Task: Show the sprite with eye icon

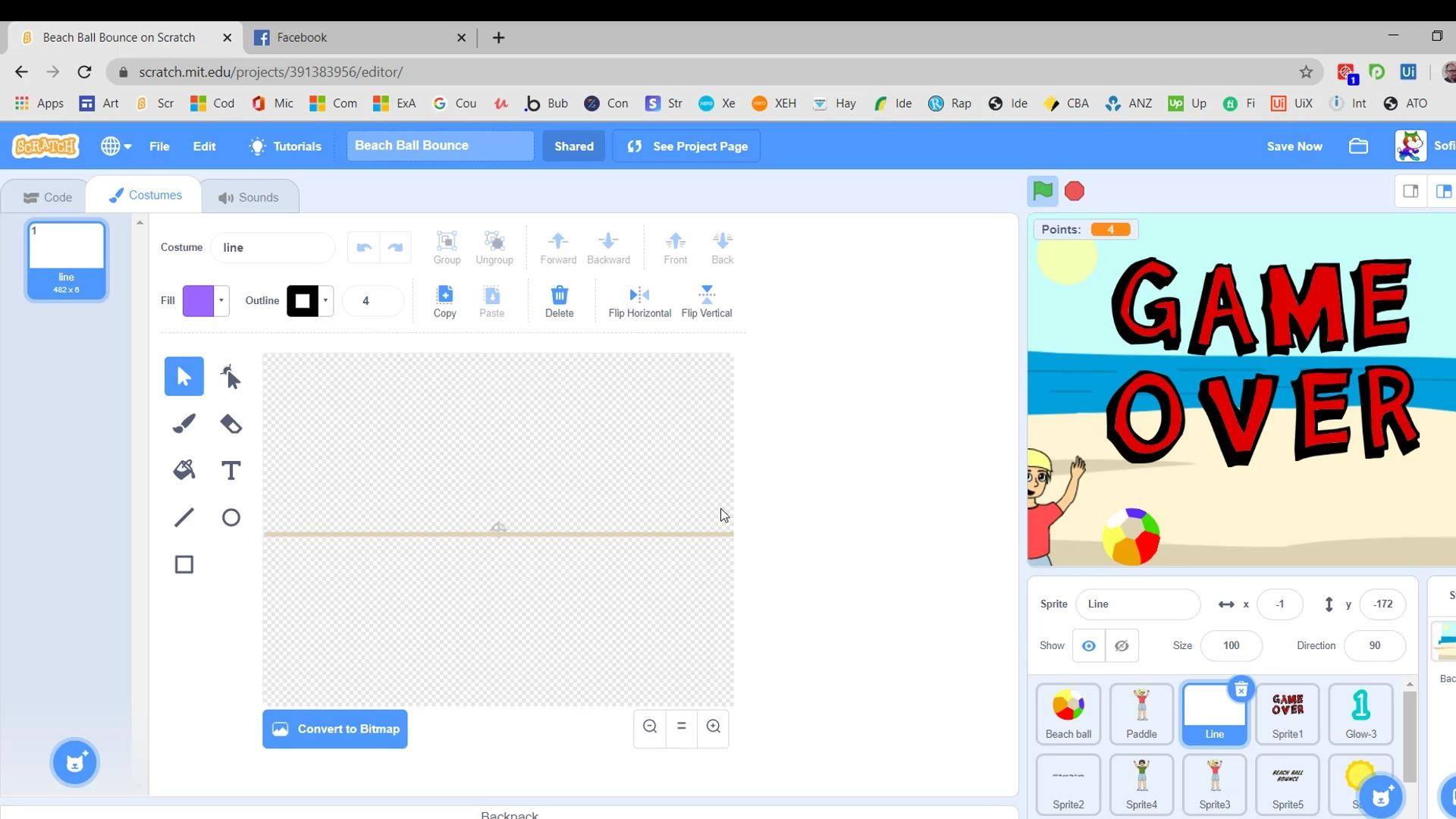Action: tap(1088, 646)
